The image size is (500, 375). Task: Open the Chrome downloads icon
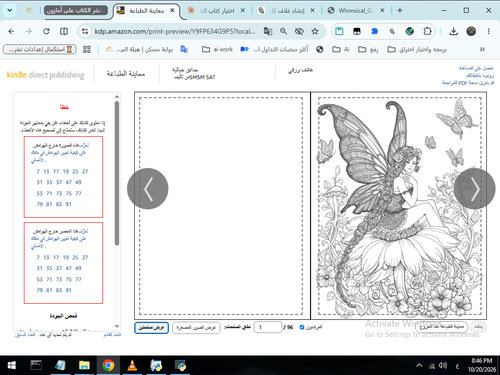(453, 31)
